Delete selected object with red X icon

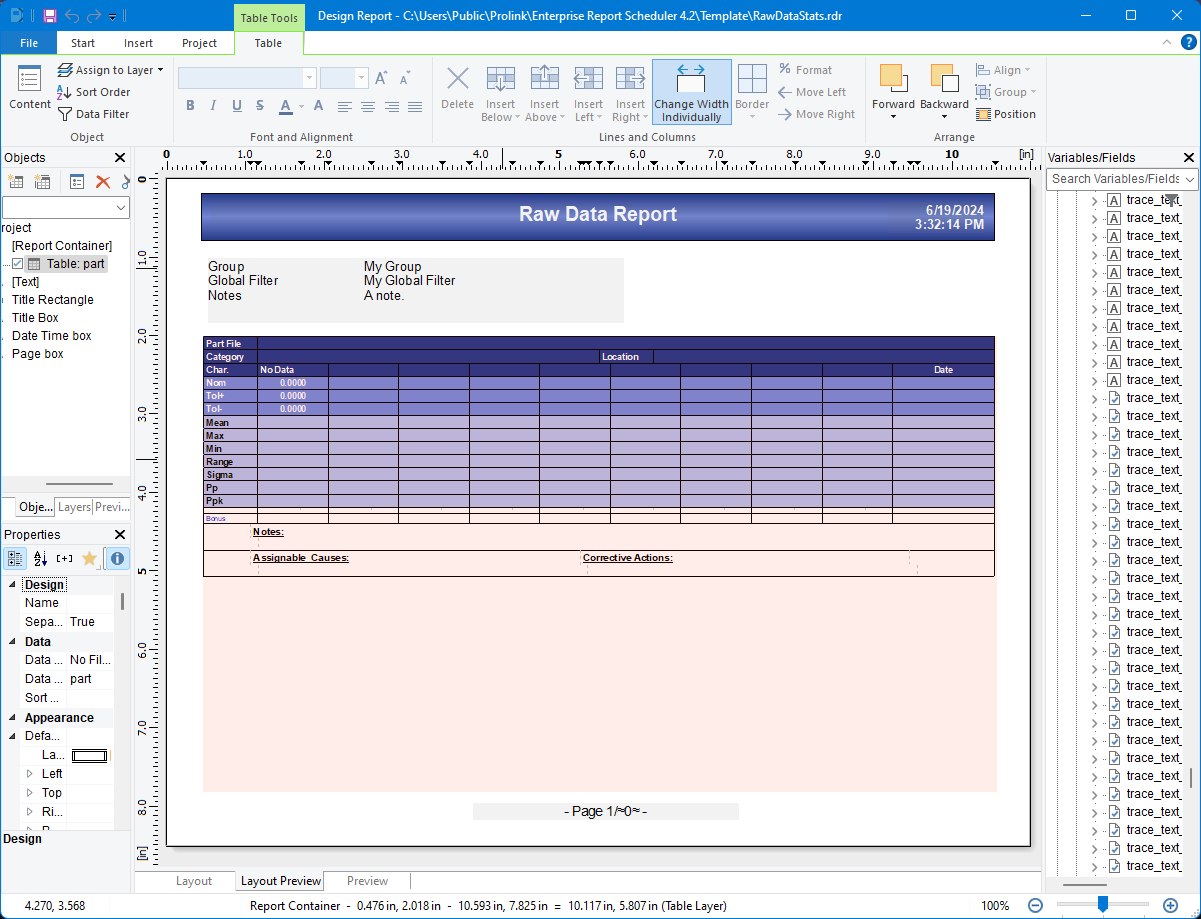[x=104, y=181]
